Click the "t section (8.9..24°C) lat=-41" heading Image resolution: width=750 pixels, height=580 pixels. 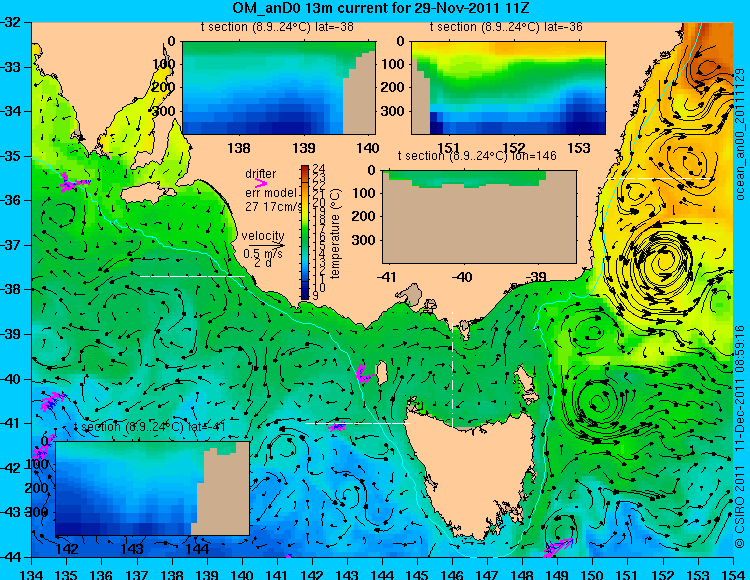[x=150, y=427]
